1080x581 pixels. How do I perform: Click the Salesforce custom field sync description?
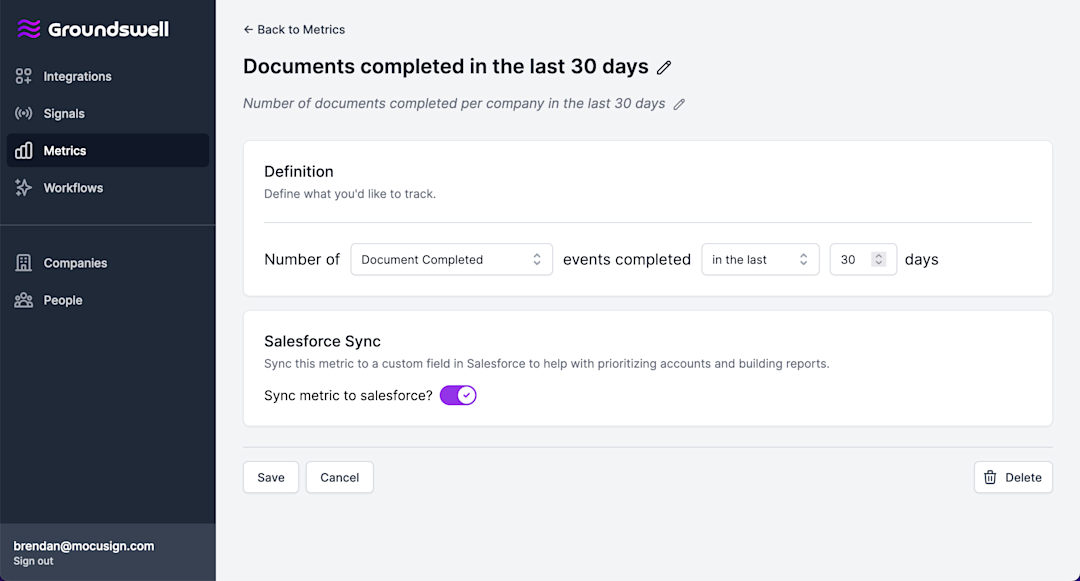coord(546,363)
